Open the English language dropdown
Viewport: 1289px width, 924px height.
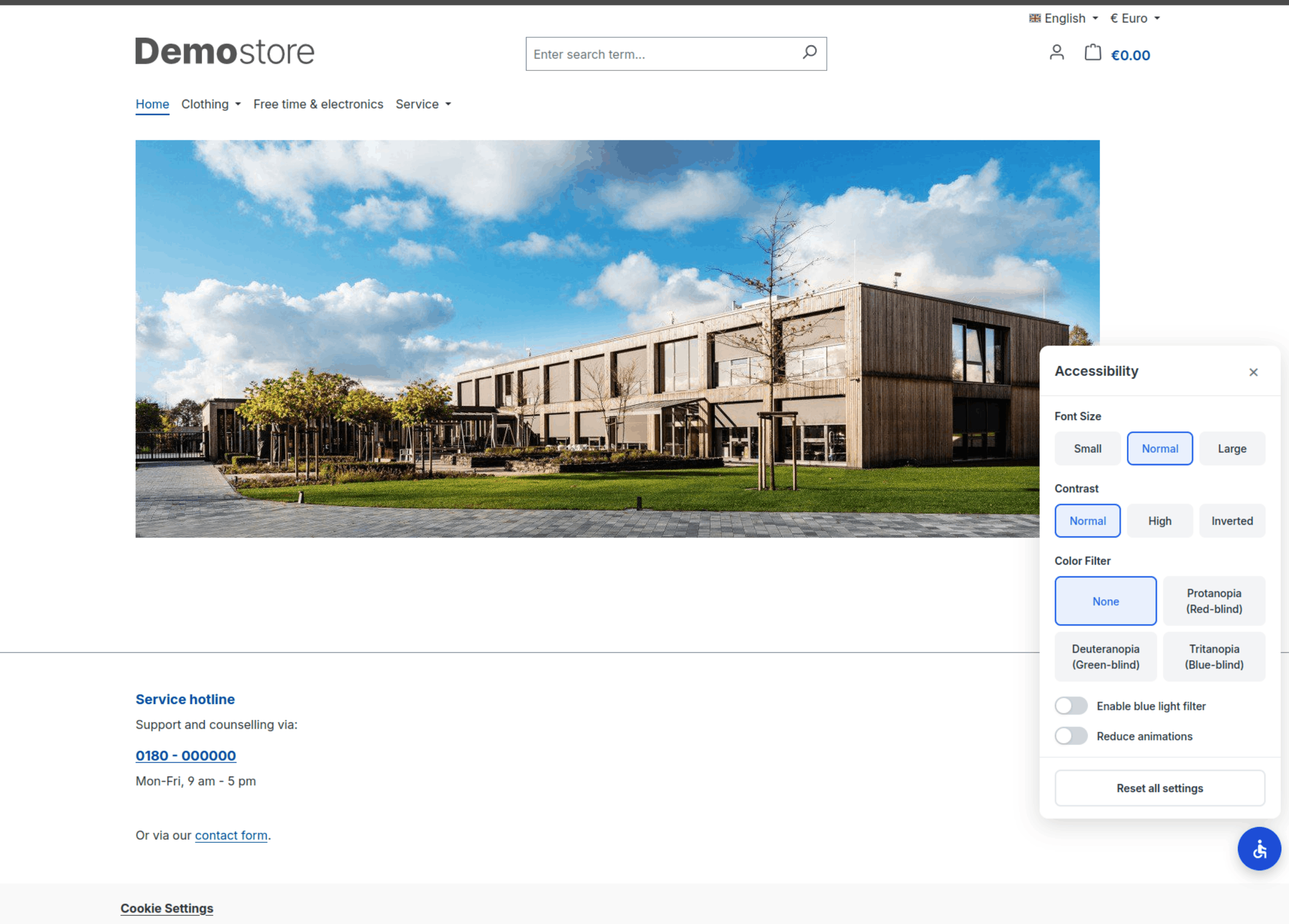tap(1063, 18)
